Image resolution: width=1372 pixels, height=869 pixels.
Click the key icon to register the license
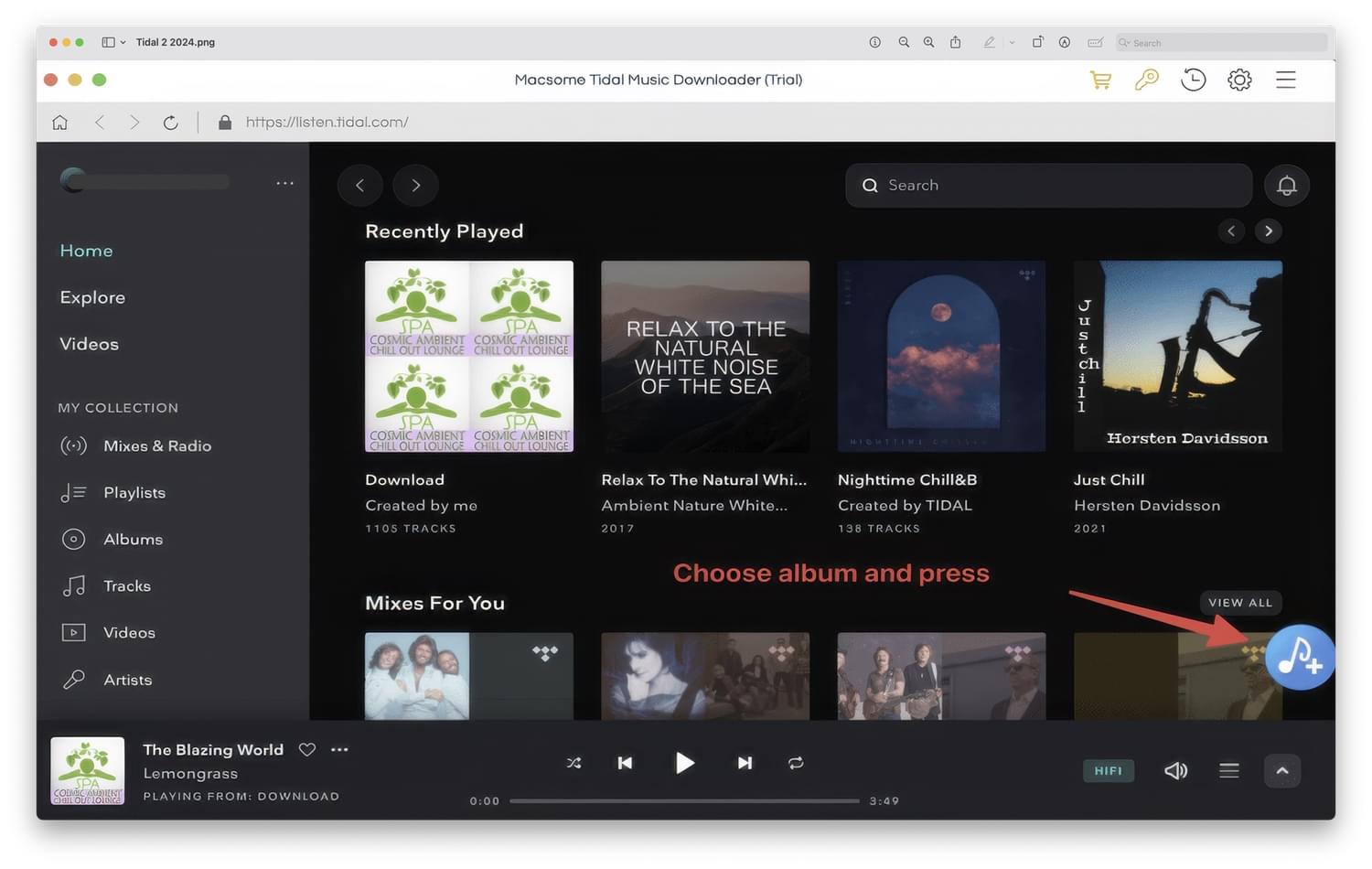[1146, 80]
